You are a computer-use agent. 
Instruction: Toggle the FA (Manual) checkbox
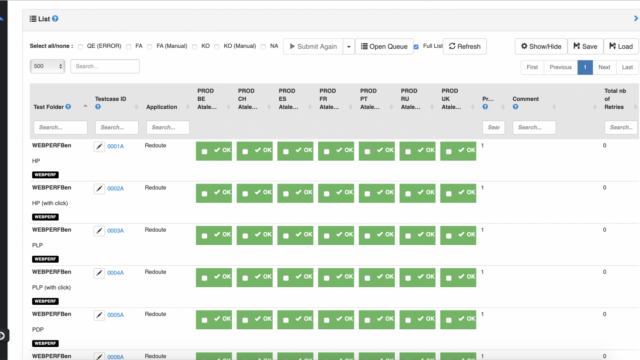pyautogui.click(x=150, y=47)
